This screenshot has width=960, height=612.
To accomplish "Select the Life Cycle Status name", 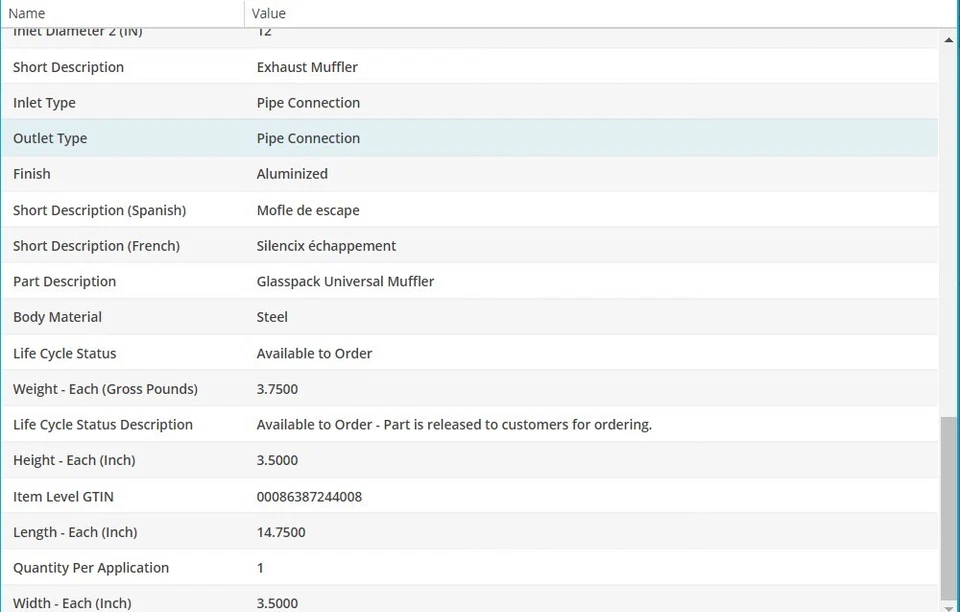I will (x=64, y=354).
